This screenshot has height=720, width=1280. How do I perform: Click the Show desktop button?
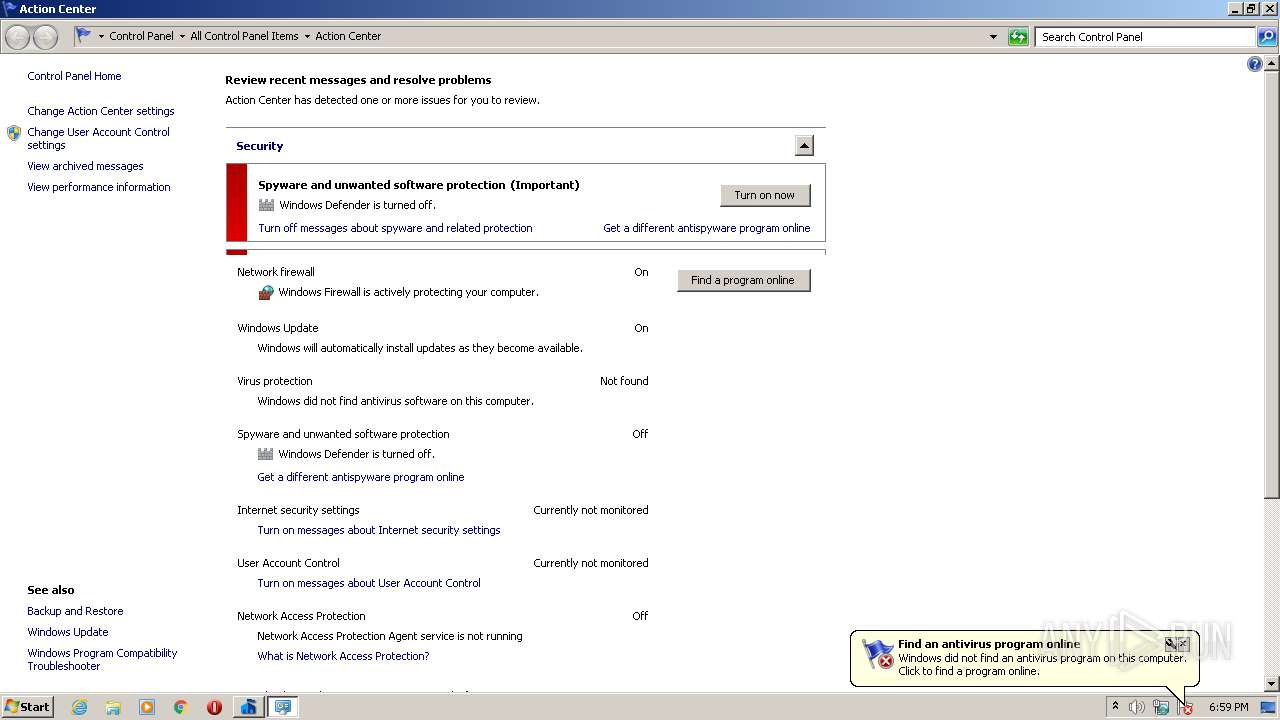[x=1268, y=707]
